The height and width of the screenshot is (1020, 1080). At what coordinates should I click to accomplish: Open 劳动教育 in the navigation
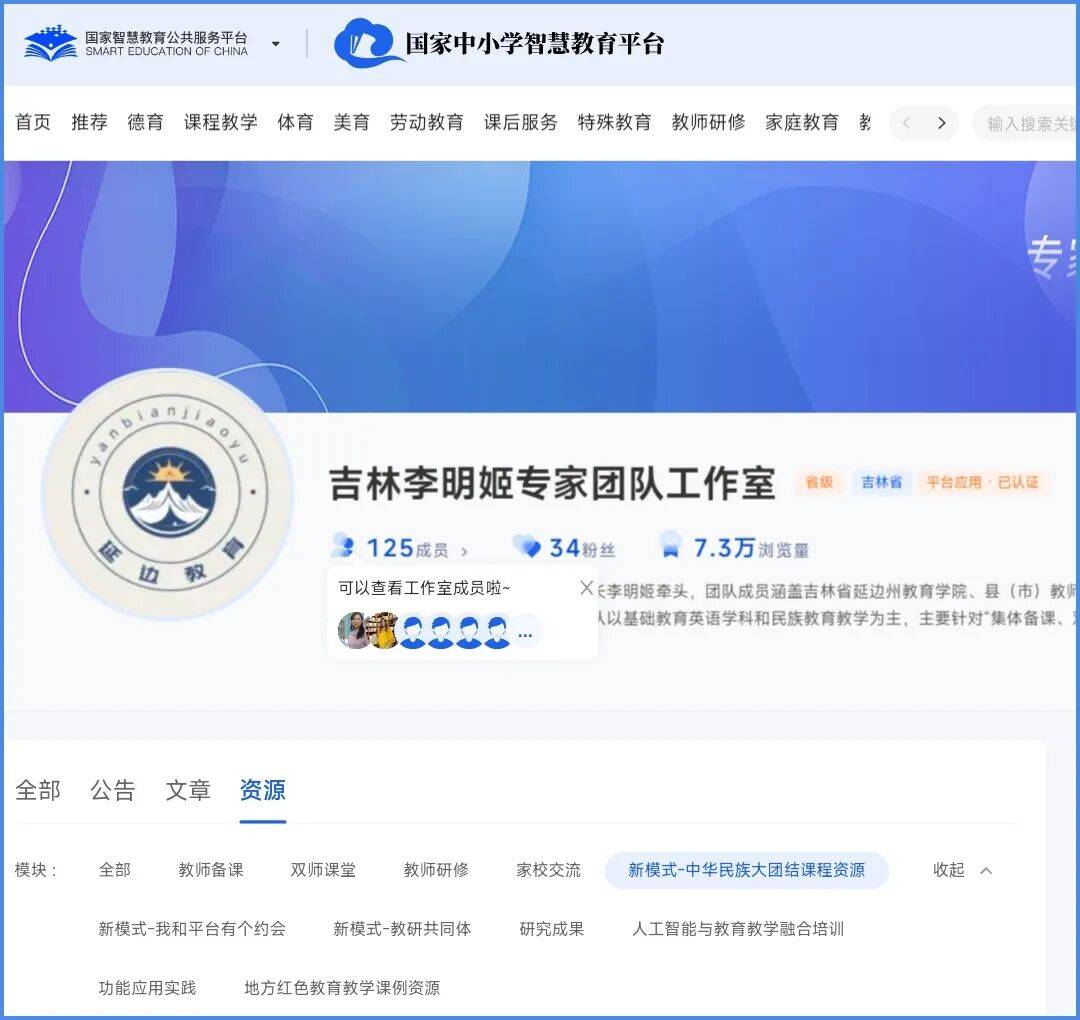click(426, 123)
